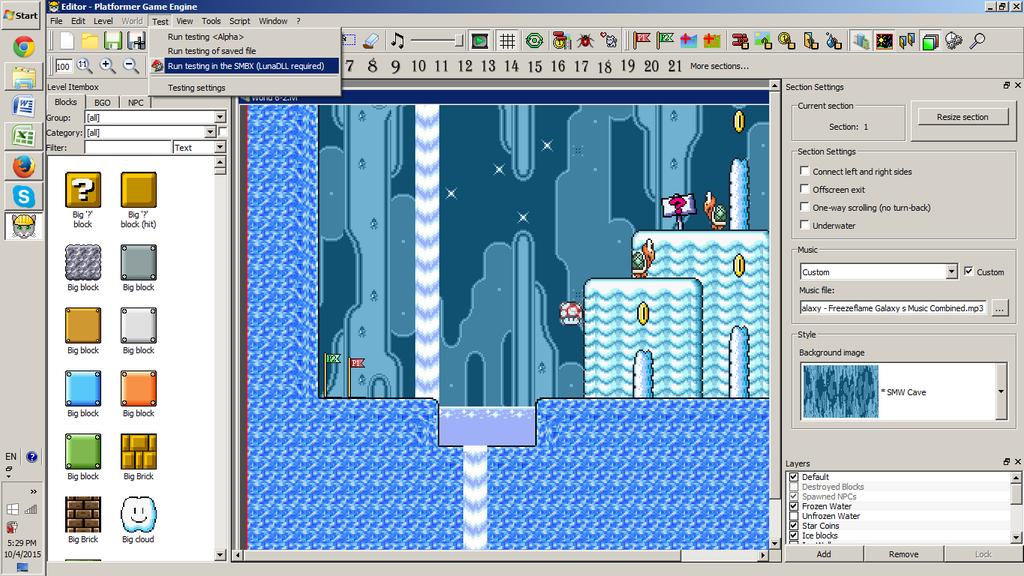This screenshot has height=576, width=1024.
Task: Reset zoom with the 1:1 magnifier icon
Action: 84,65
